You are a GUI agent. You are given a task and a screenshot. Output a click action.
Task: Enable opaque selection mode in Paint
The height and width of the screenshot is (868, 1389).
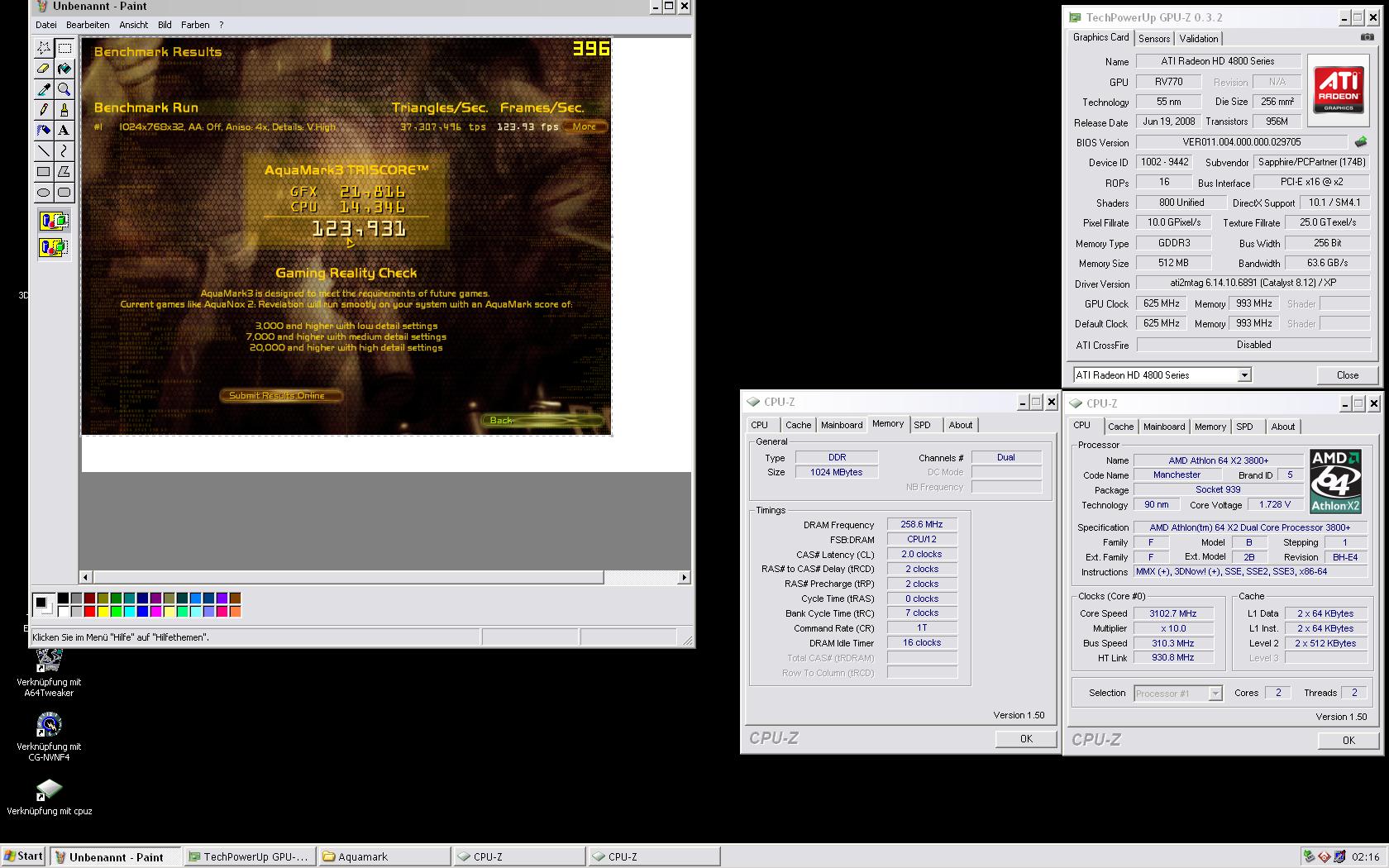(54, 222)
